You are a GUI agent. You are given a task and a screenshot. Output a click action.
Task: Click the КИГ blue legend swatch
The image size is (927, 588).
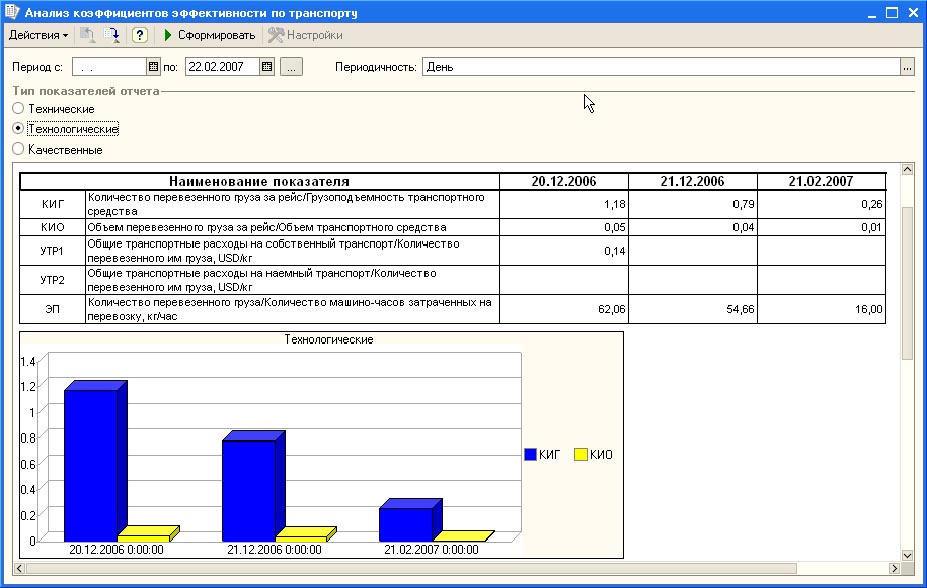(x=530, y=454)
